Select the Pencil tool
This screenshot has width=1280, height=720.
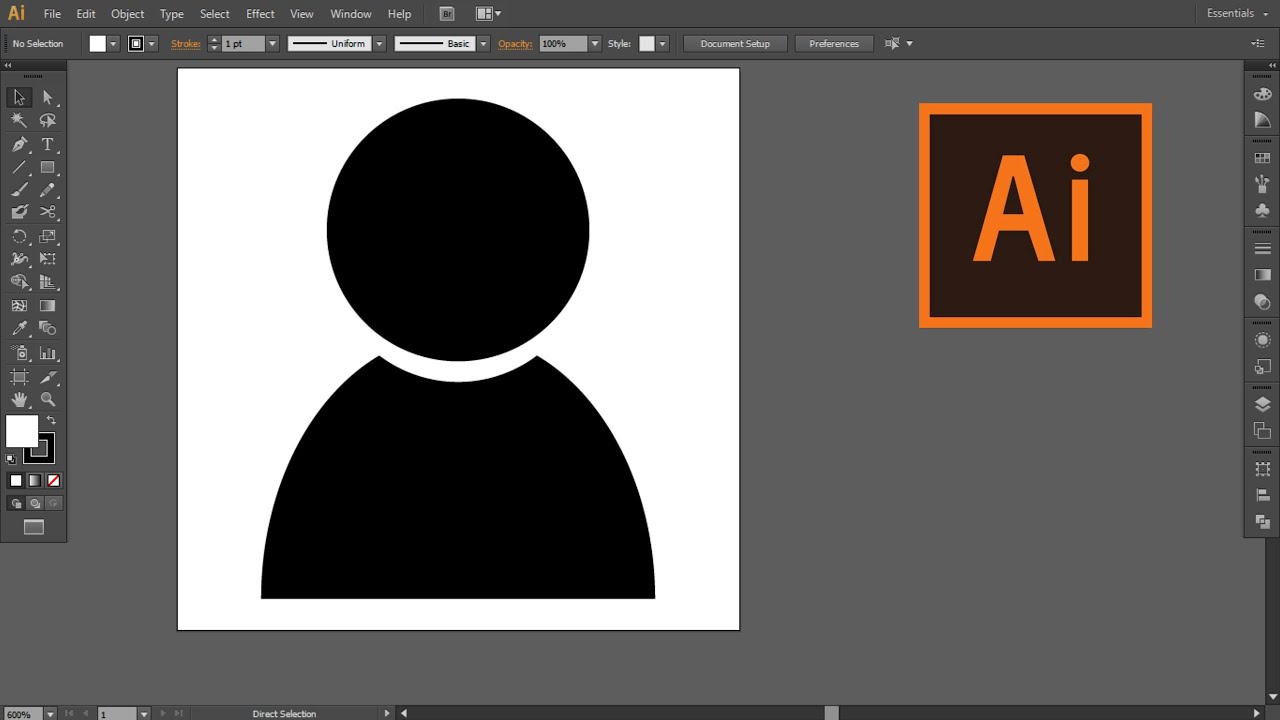tap(47, 190)
